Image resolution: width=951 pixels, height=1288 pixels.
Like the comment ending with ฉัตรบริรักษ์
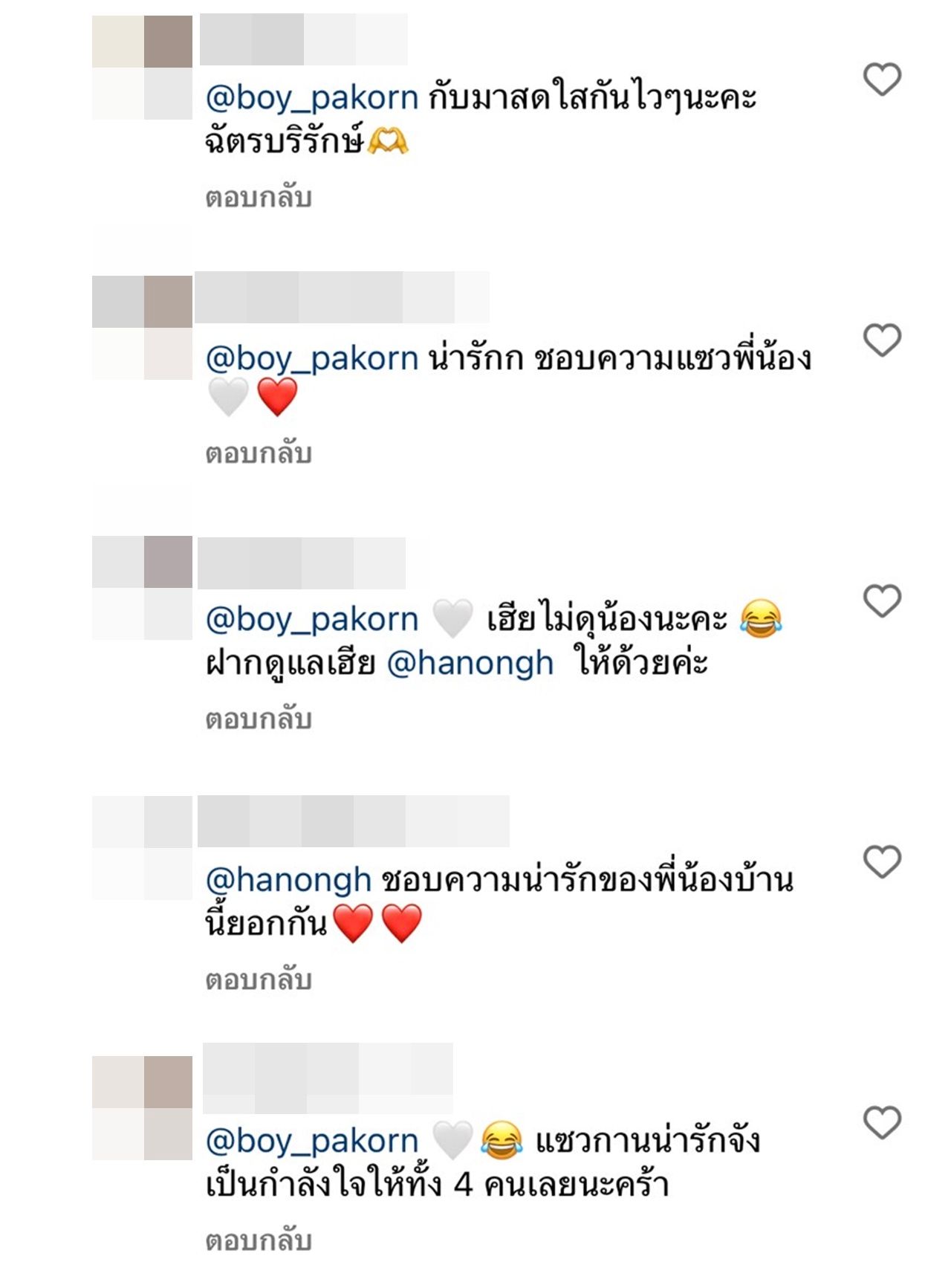tap(882, 79)
